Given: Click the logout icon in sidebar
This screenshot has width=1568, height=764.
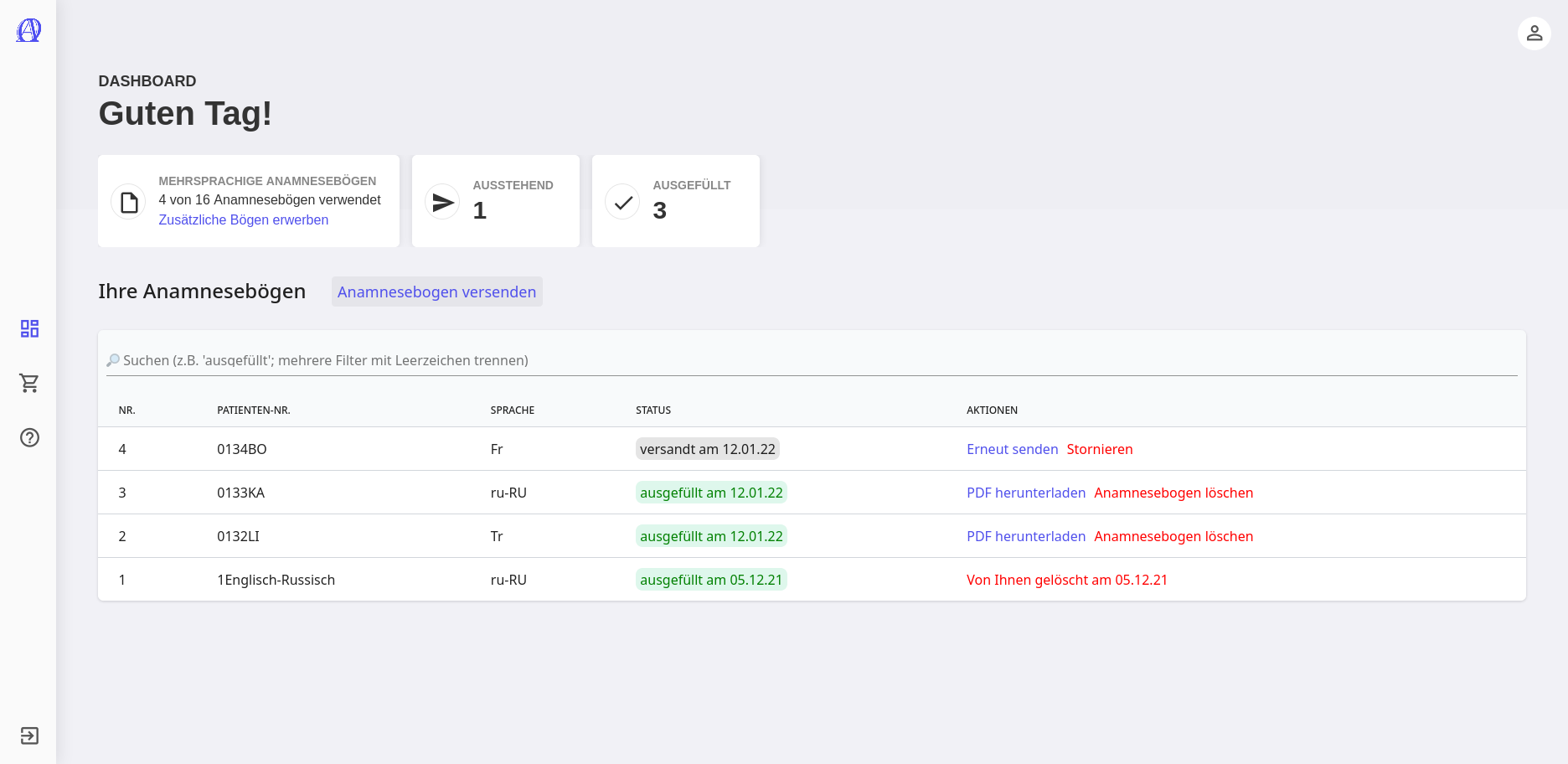Looking at the screenshot, I should pos(29,736).
